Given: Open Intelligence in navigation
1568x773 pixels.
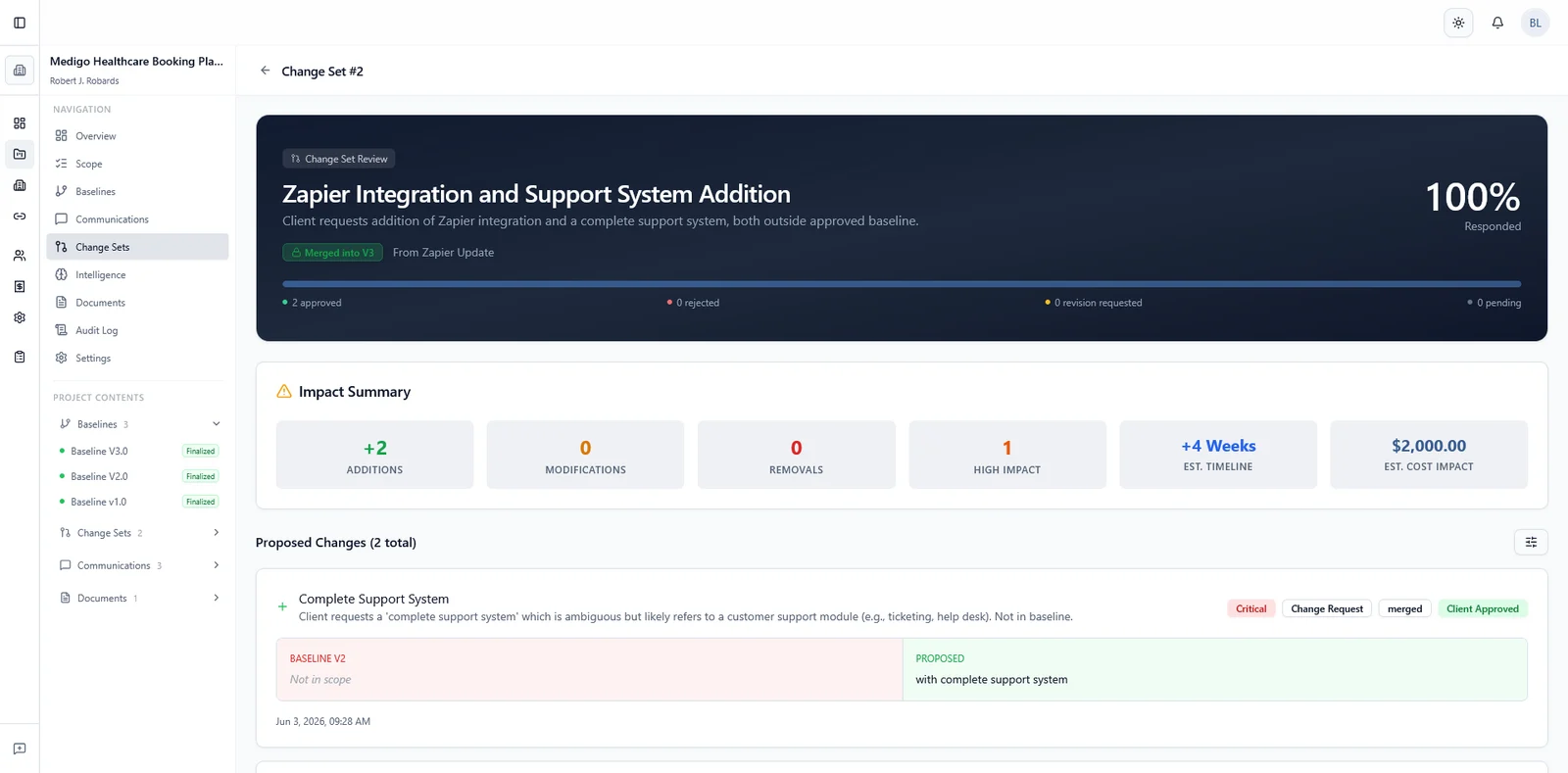Looking at the screenshot, I should coord(137,274).
